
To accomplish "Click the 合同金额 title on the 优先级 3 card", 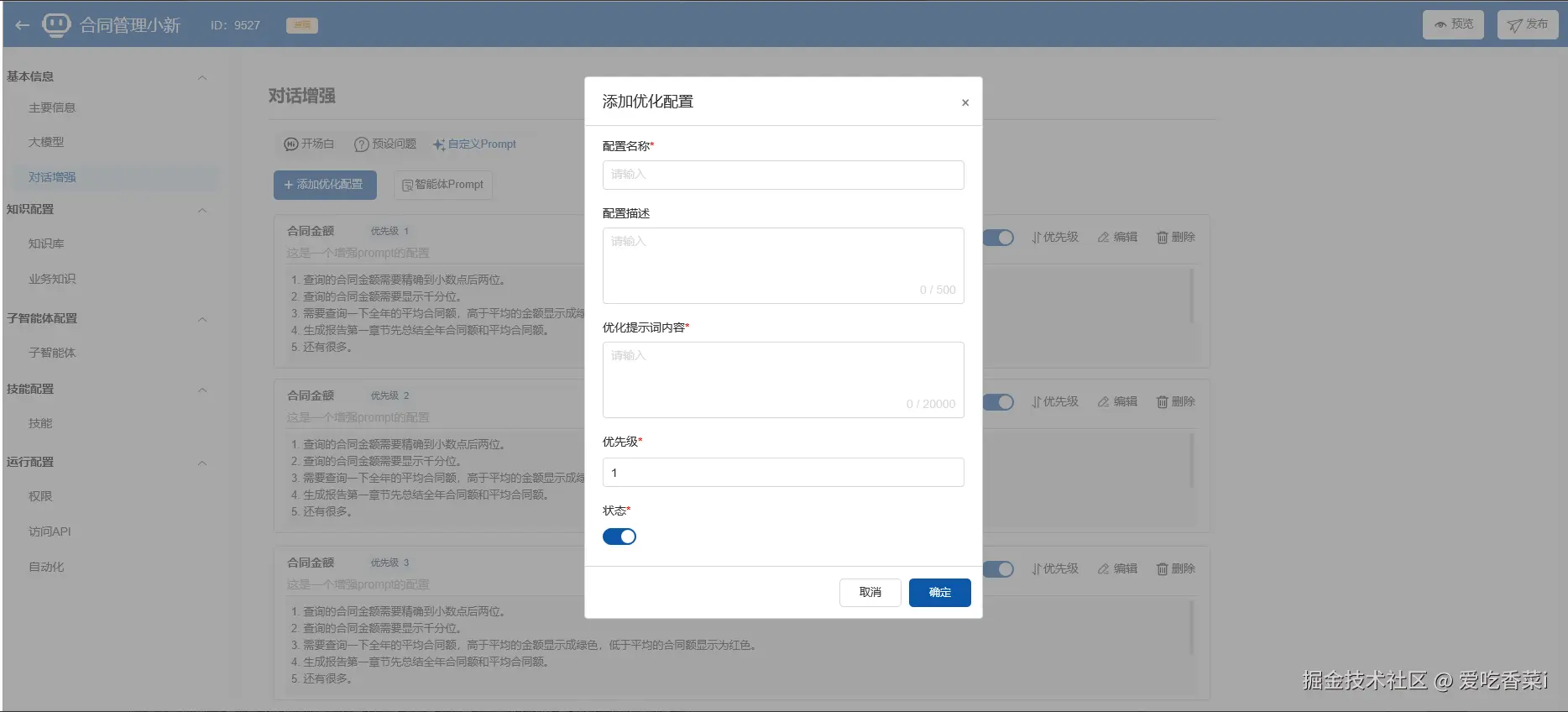I will 311,563.
